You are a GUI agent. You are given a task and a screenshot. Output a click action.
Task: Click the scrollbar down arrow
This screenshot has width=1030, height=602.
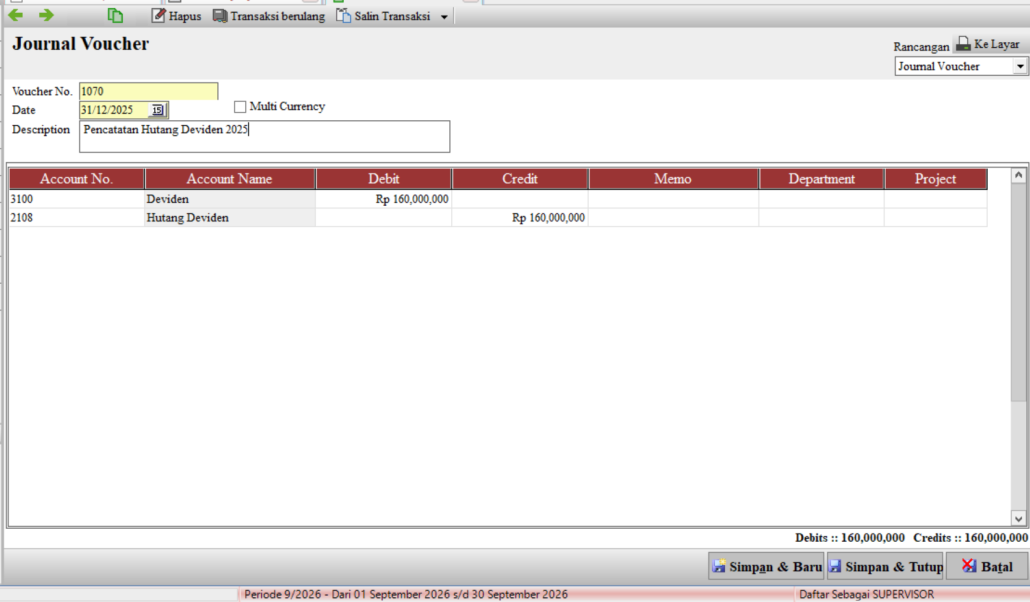click(x=1018, y=519)
